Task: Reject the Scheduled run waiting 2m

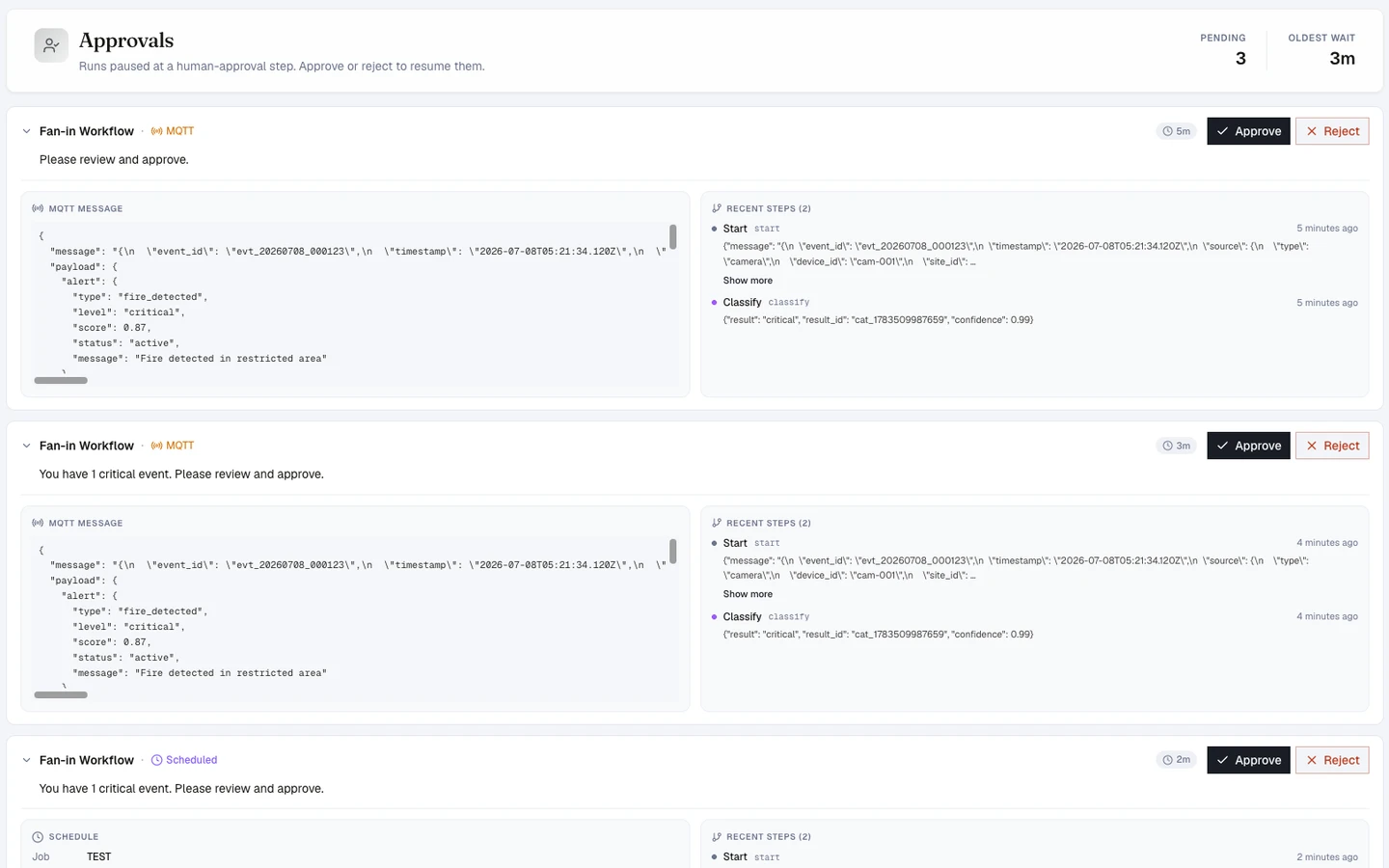Action: 1332,760
